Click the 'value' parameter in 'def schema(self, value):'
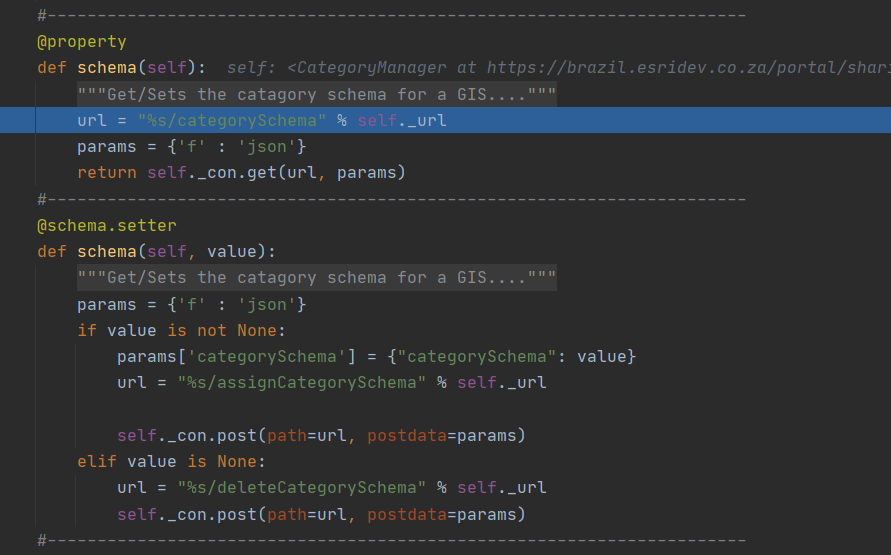This screenshot has height=555, width=891. point(232,252)
